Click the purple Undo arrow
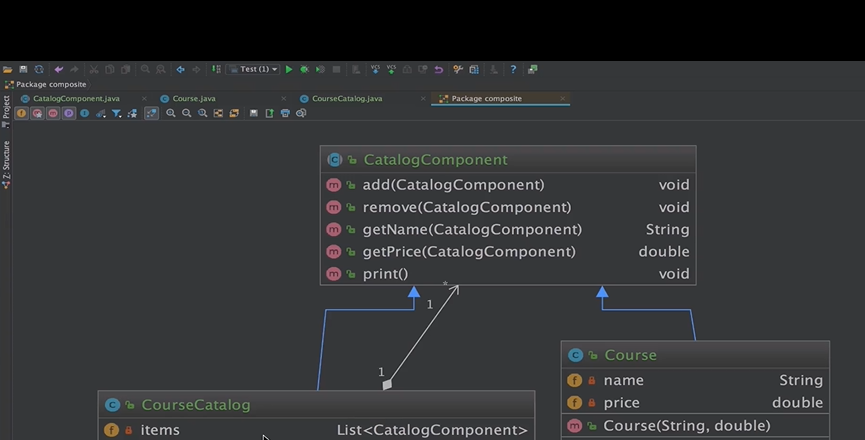Screen dimensions: 865x440 pyautogui.click(x=58, y=69)
